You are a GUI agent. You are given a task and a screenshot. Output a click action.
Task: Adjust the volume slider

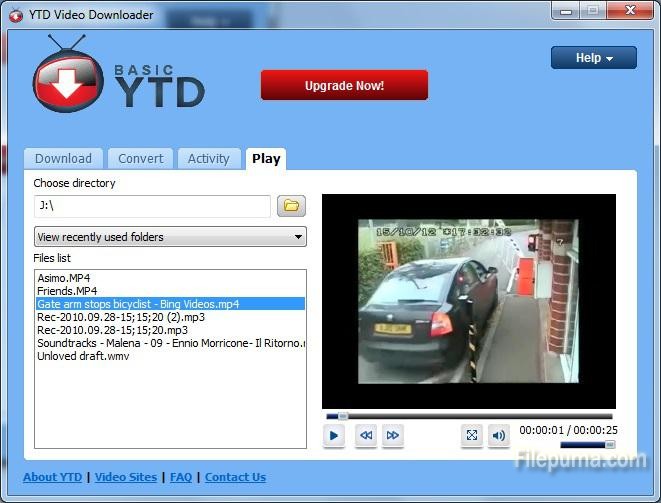pyautogui.click(x=587, y=444)
